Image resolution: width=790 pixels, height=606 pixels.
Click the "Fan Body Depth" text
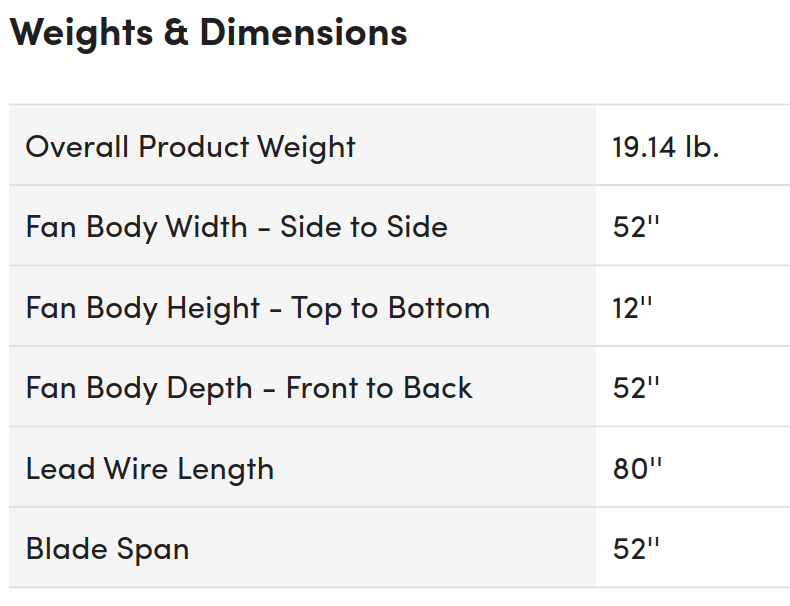click(x=139, y=388)
